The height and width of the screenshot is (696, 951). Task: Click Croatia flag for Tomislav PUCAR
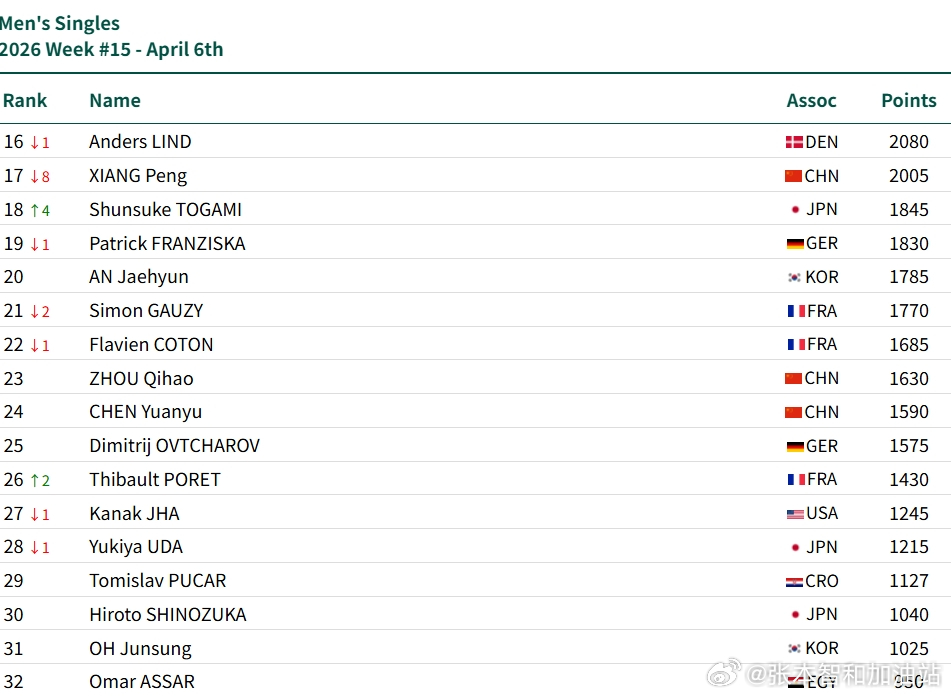pyautogui.click(x=795, y=582)
